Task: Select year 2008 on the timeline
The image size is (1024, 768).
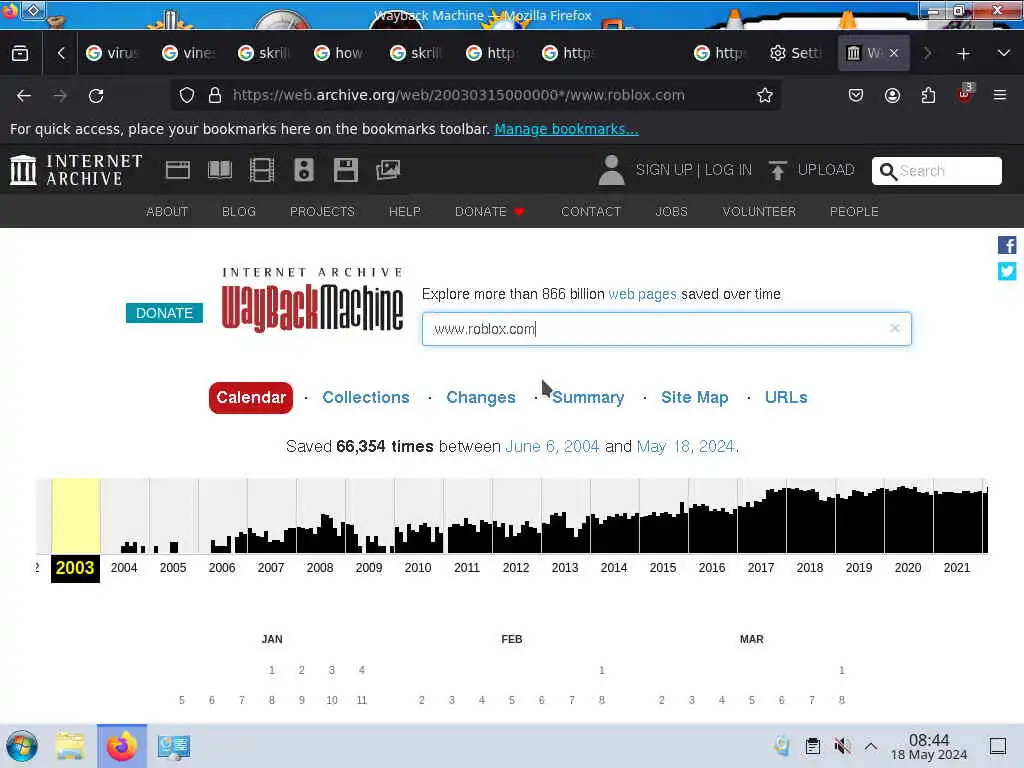Action: point(320,568)
